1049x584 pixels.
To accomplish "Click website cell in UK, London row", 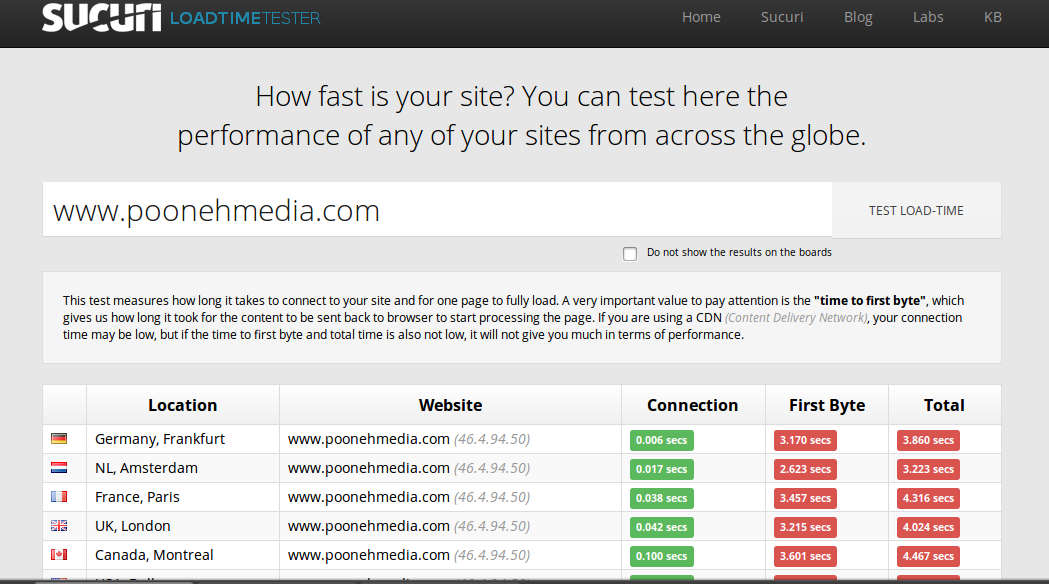I will coord(450,526).
